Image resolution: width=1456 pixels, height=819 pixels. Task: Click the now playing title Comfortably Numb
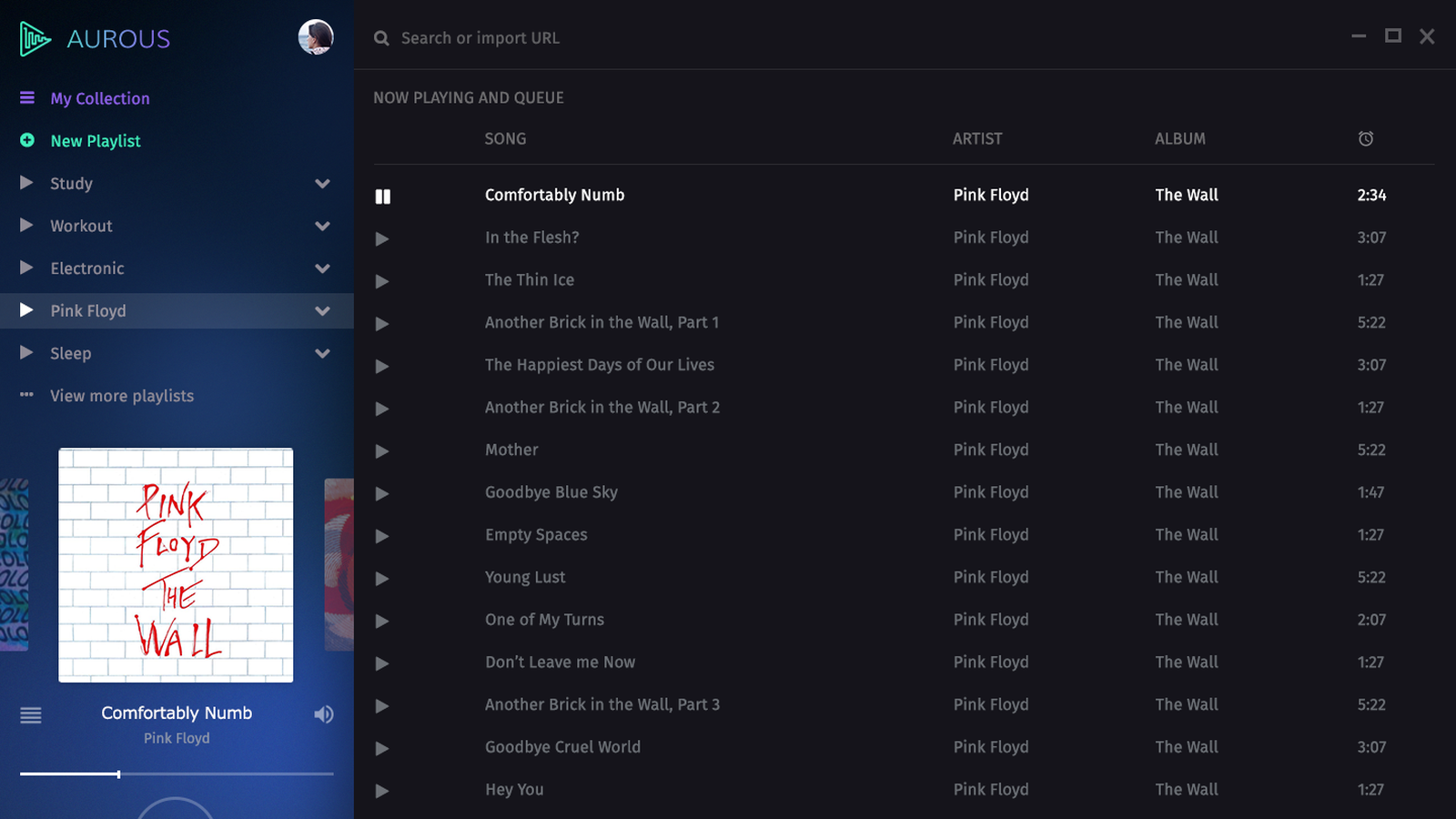(177, 713)
